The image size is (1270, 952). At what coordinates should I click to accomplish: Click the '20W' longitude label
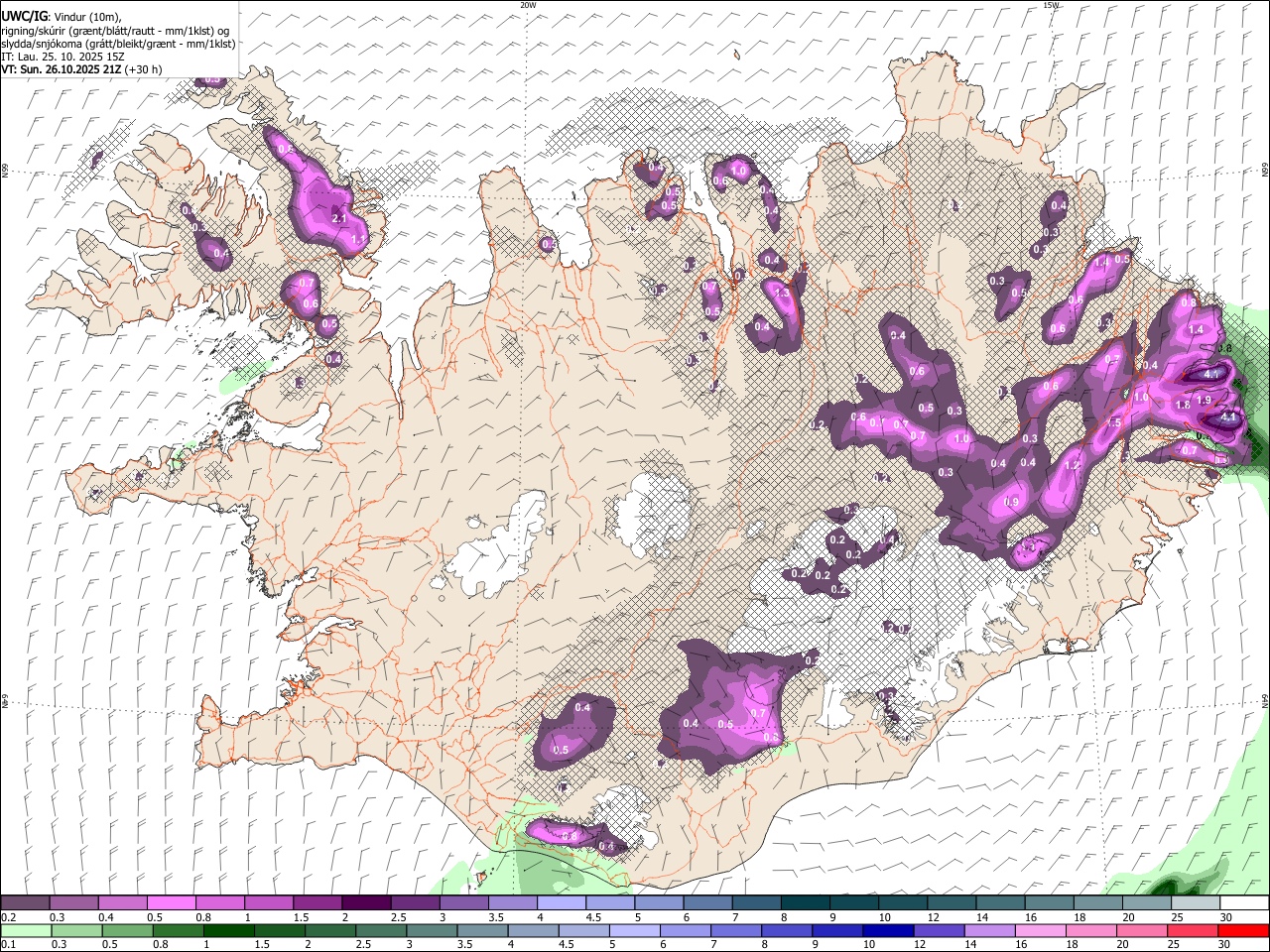(x=528, y=5)
